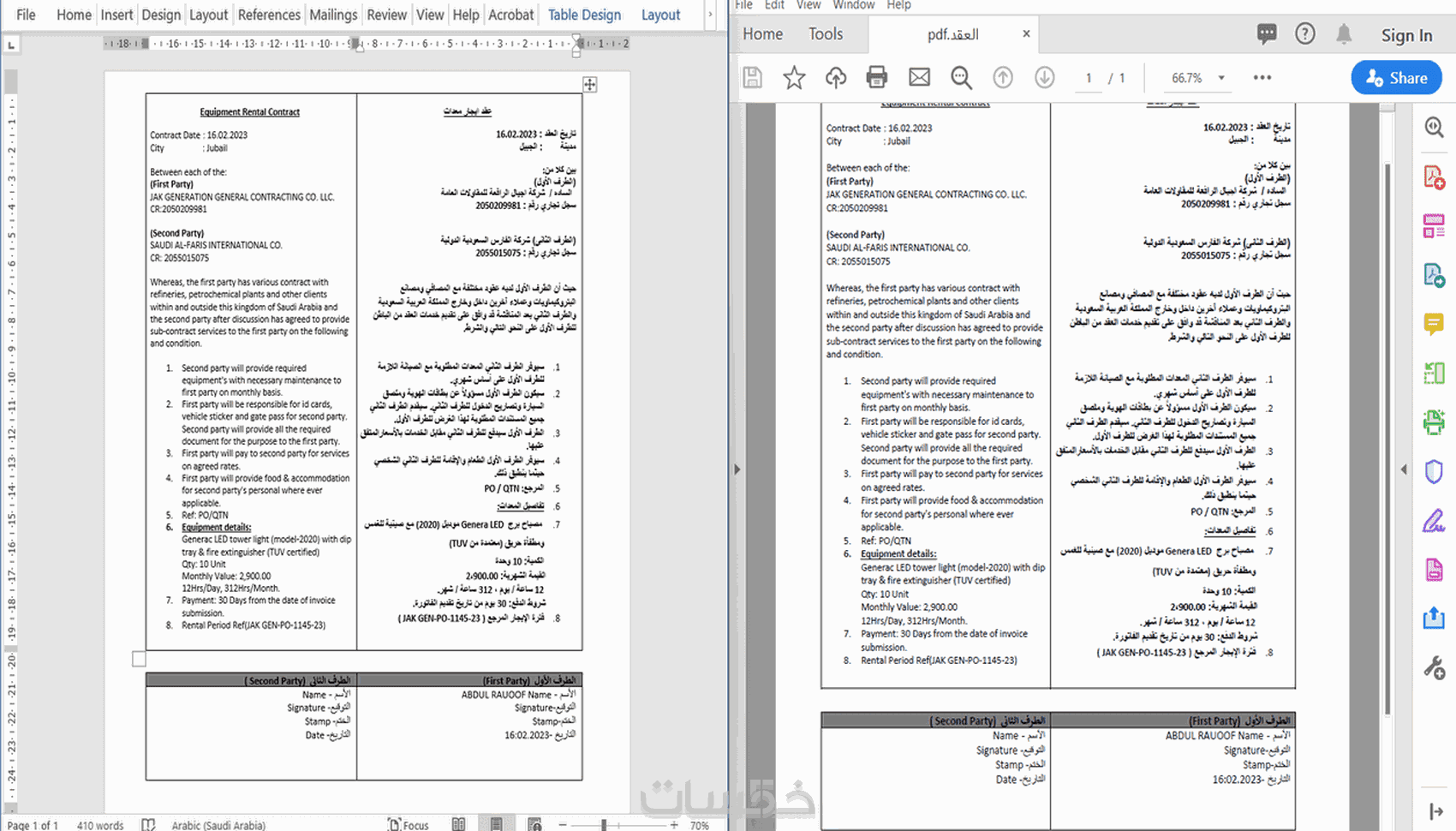Open the Mailings tab in Word
The image size is (1456, 831).
click(333, 15)
